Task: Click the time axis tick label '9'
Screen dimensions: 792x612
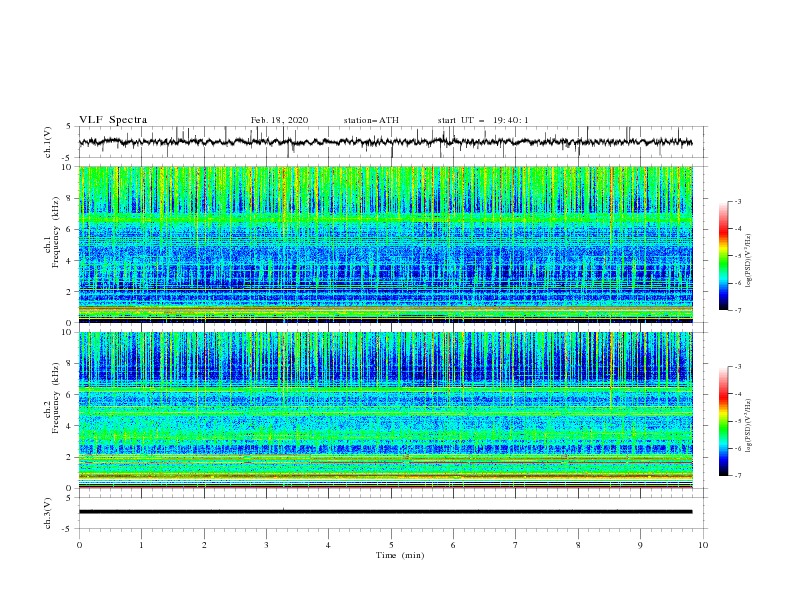Action: point(640,545)
